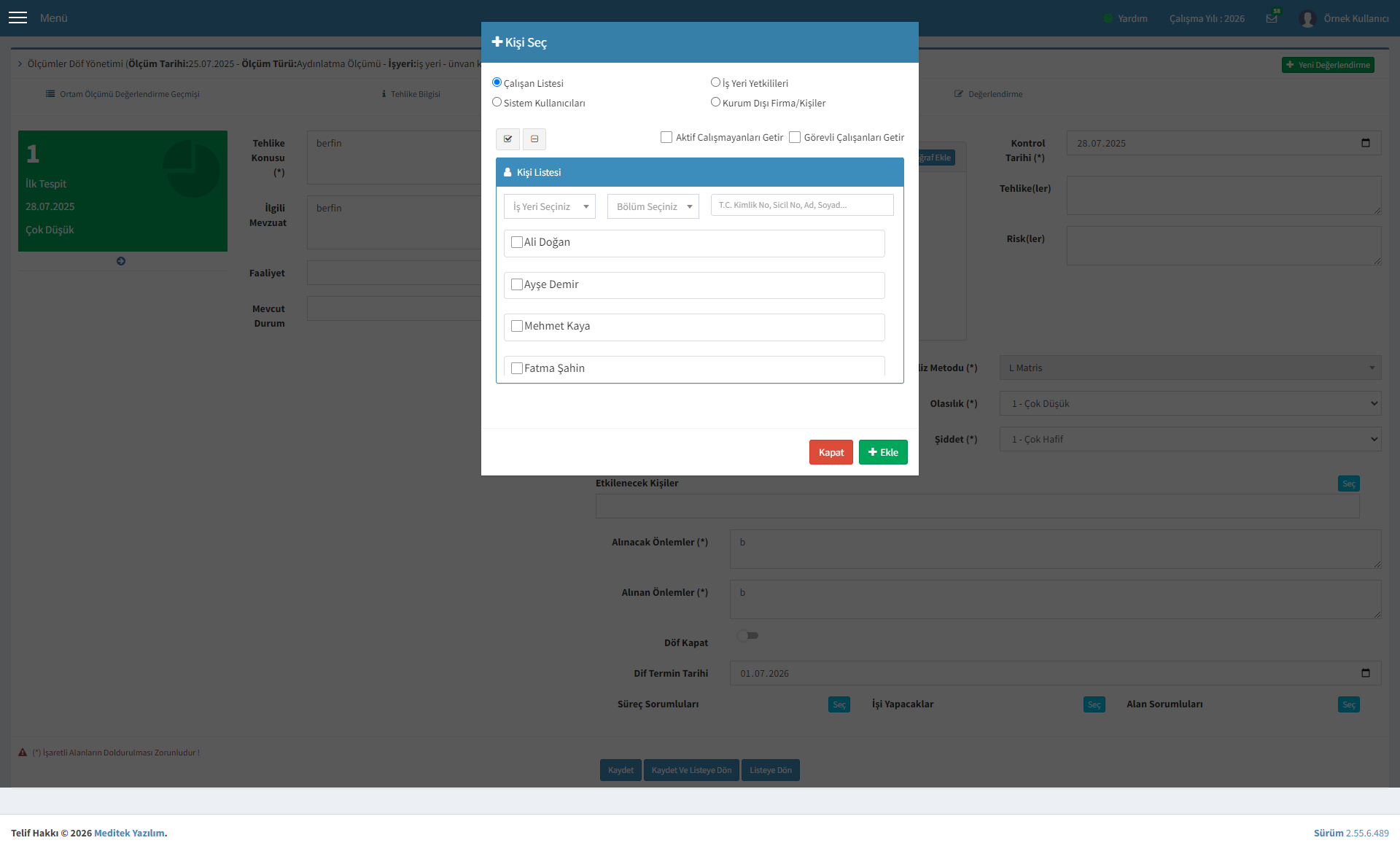Click the red Kapat button
The width and height of the screenshot is (1400, 851).
[831, 452]
